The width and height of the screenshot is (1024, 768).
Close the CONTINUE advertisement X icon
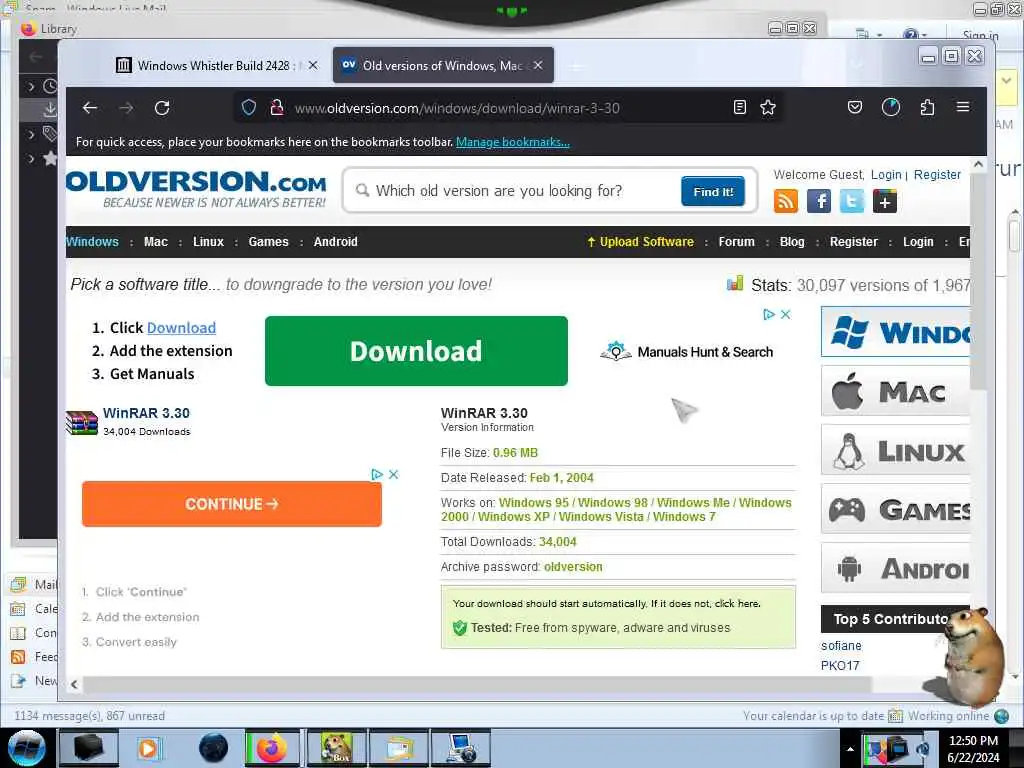click(394, 475)
